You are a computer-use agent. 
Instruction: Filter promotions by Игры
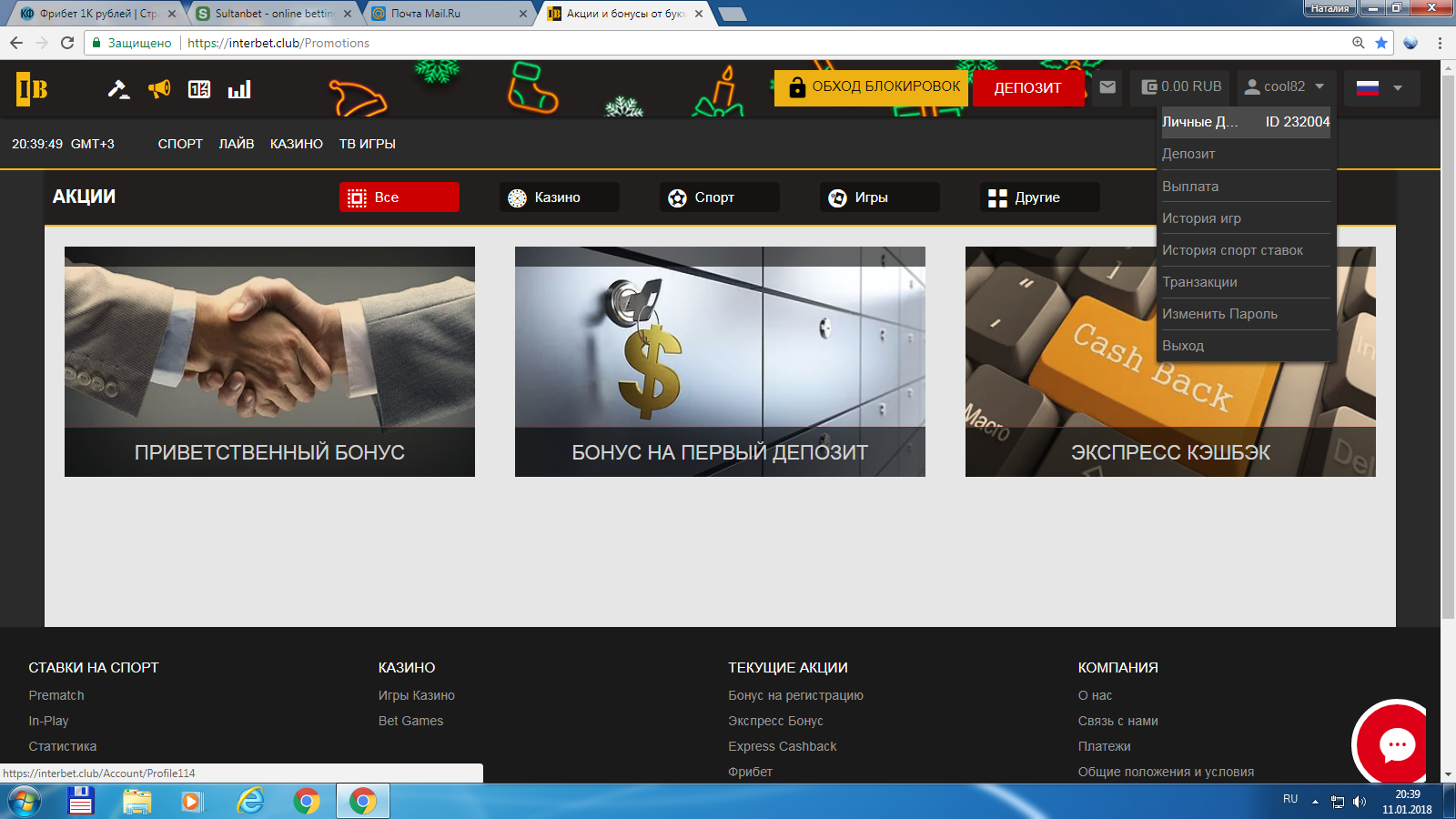coord(880,197)
